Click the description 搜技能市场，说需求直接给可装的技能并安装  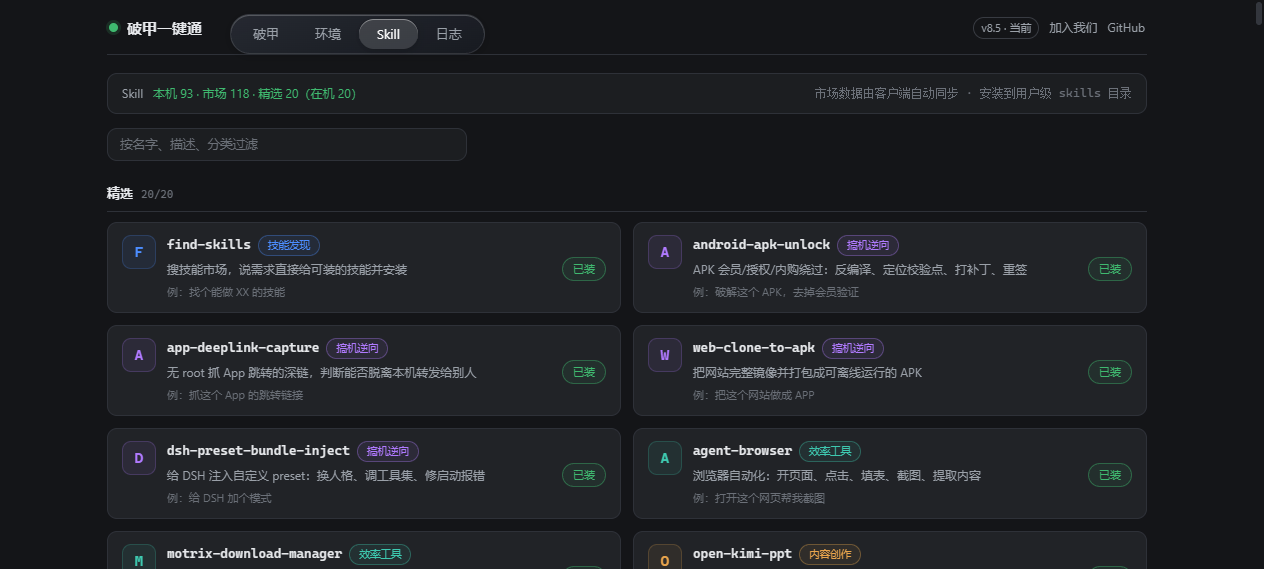pyautogui.click(x=287, y=270)
